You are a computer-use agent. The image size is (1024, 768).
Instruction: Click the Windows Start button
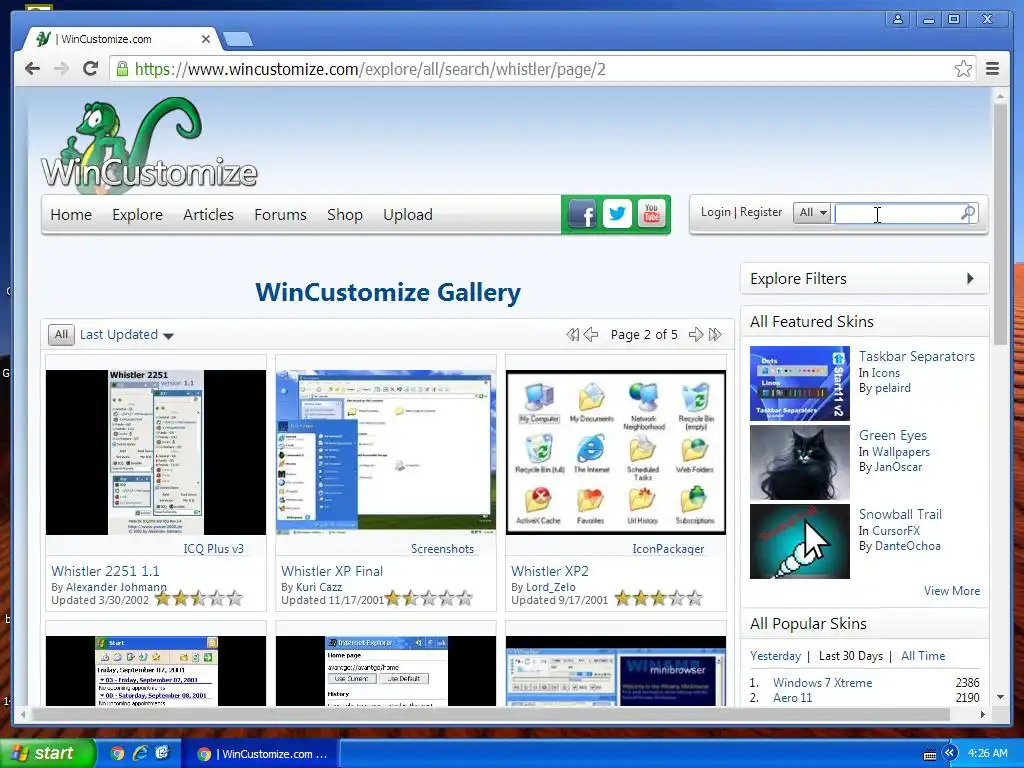click(x=48, y=754)
